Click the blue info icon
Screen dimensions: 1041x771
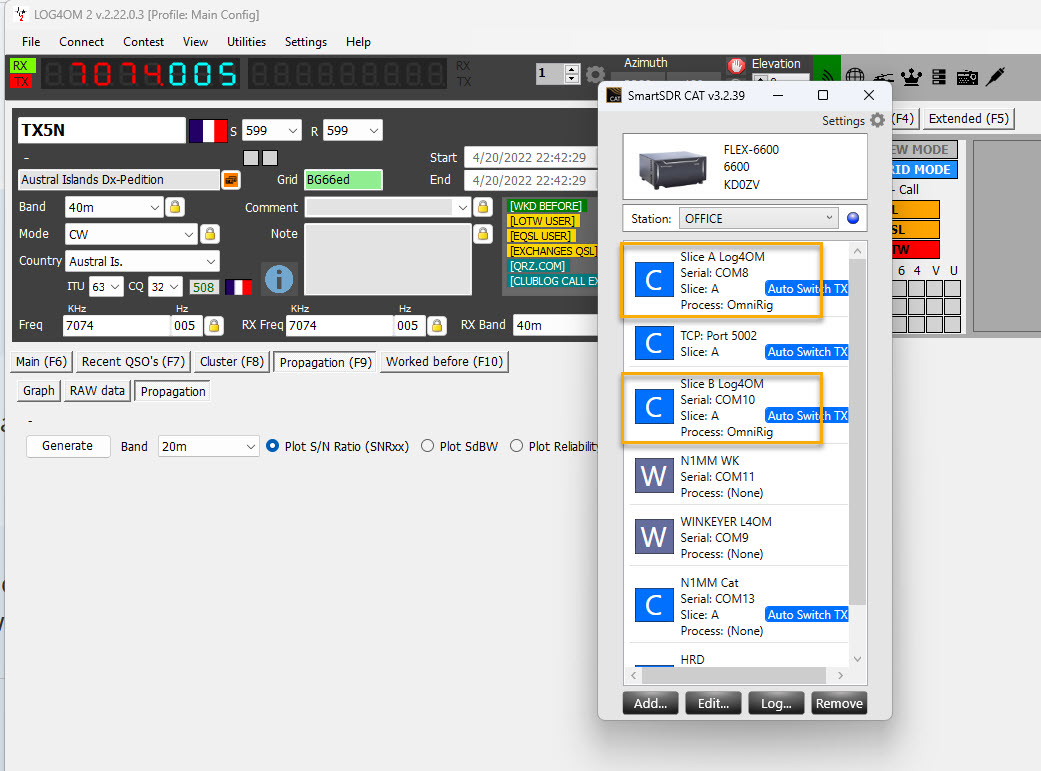[x=279, y=279]
